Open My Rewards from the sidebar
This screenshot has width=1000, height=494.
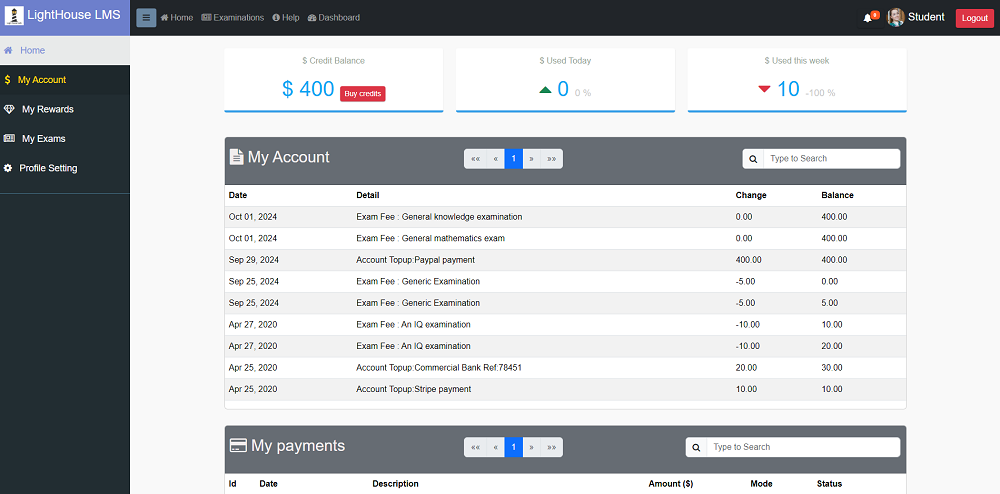click(x=47, y=109)
